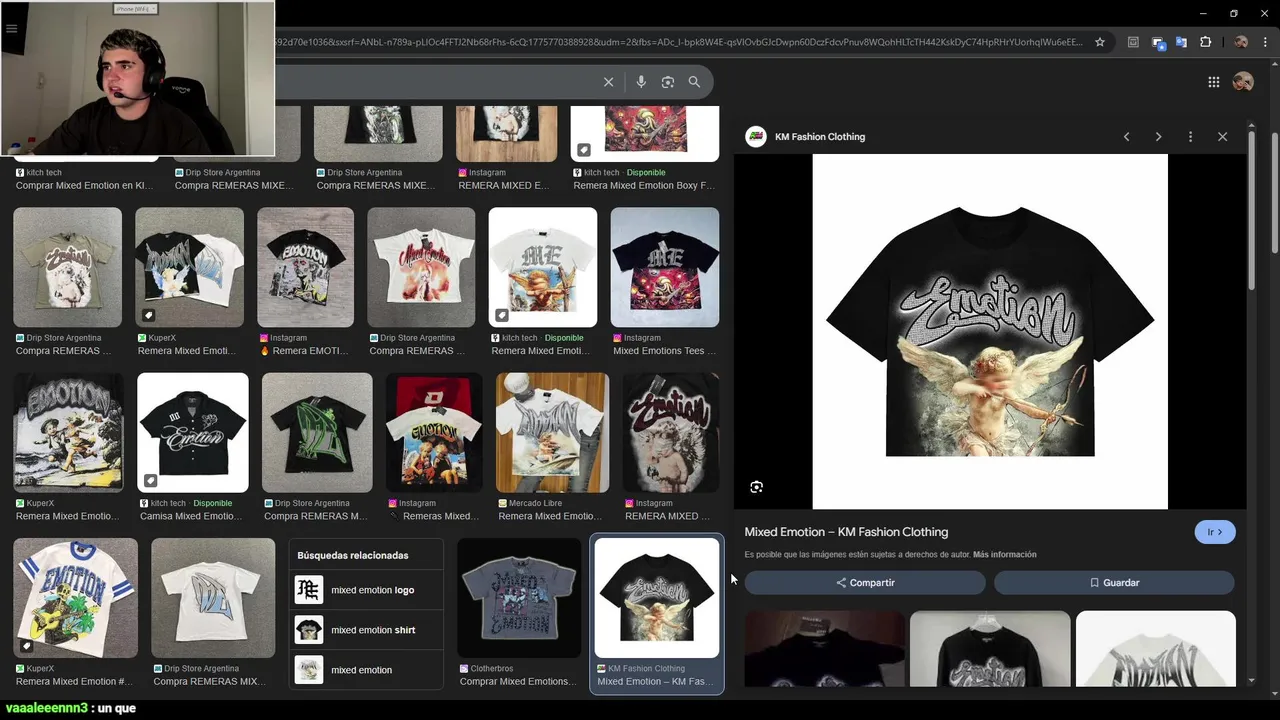The width and height of the screenshot is (1280, 720).
Task: Open black shirt with green graphic thumbnail
Action: (x=317, y=432)
